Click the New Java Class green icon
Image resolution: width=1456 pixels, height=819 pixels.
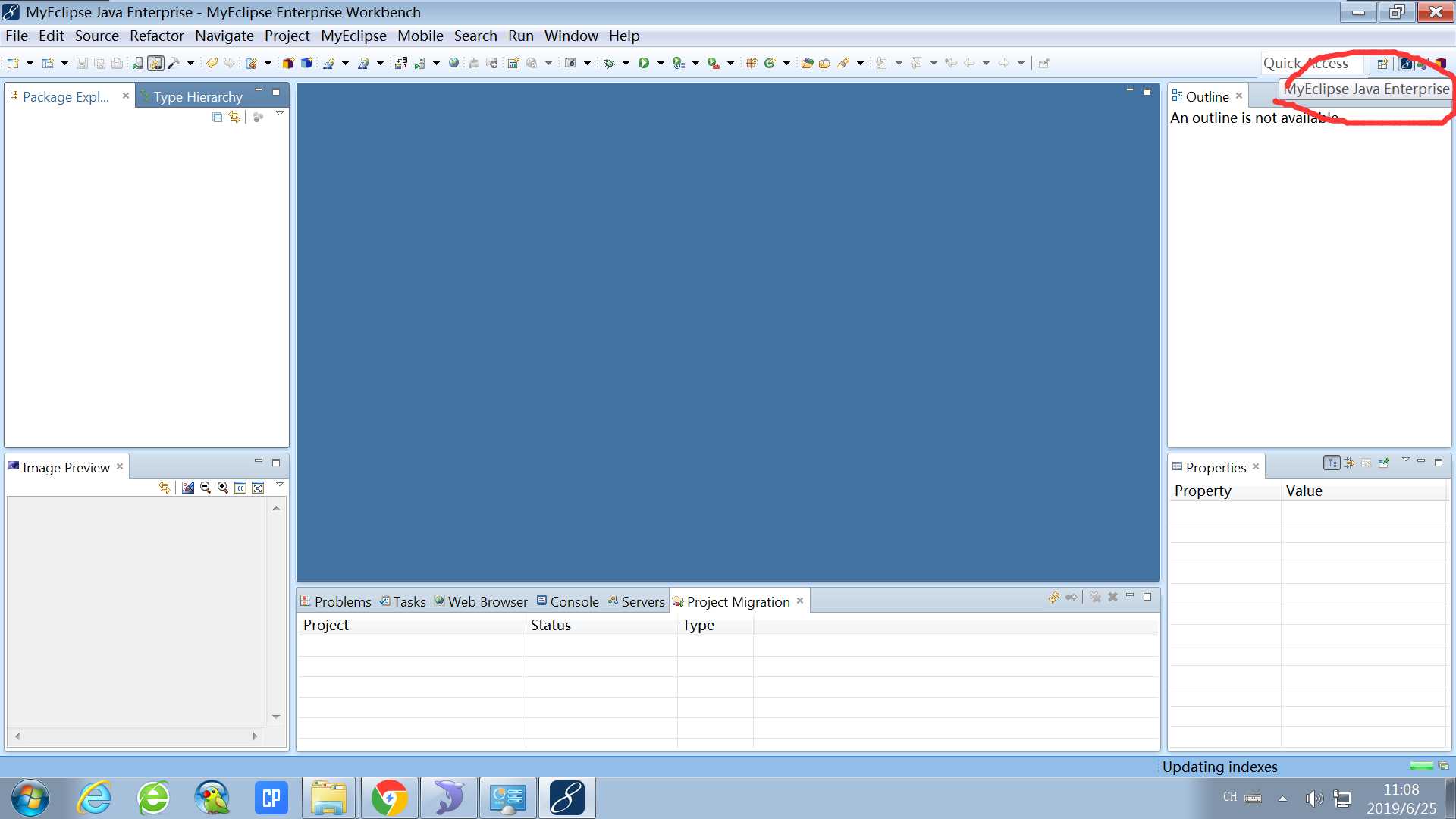click(x=770, y=64)
